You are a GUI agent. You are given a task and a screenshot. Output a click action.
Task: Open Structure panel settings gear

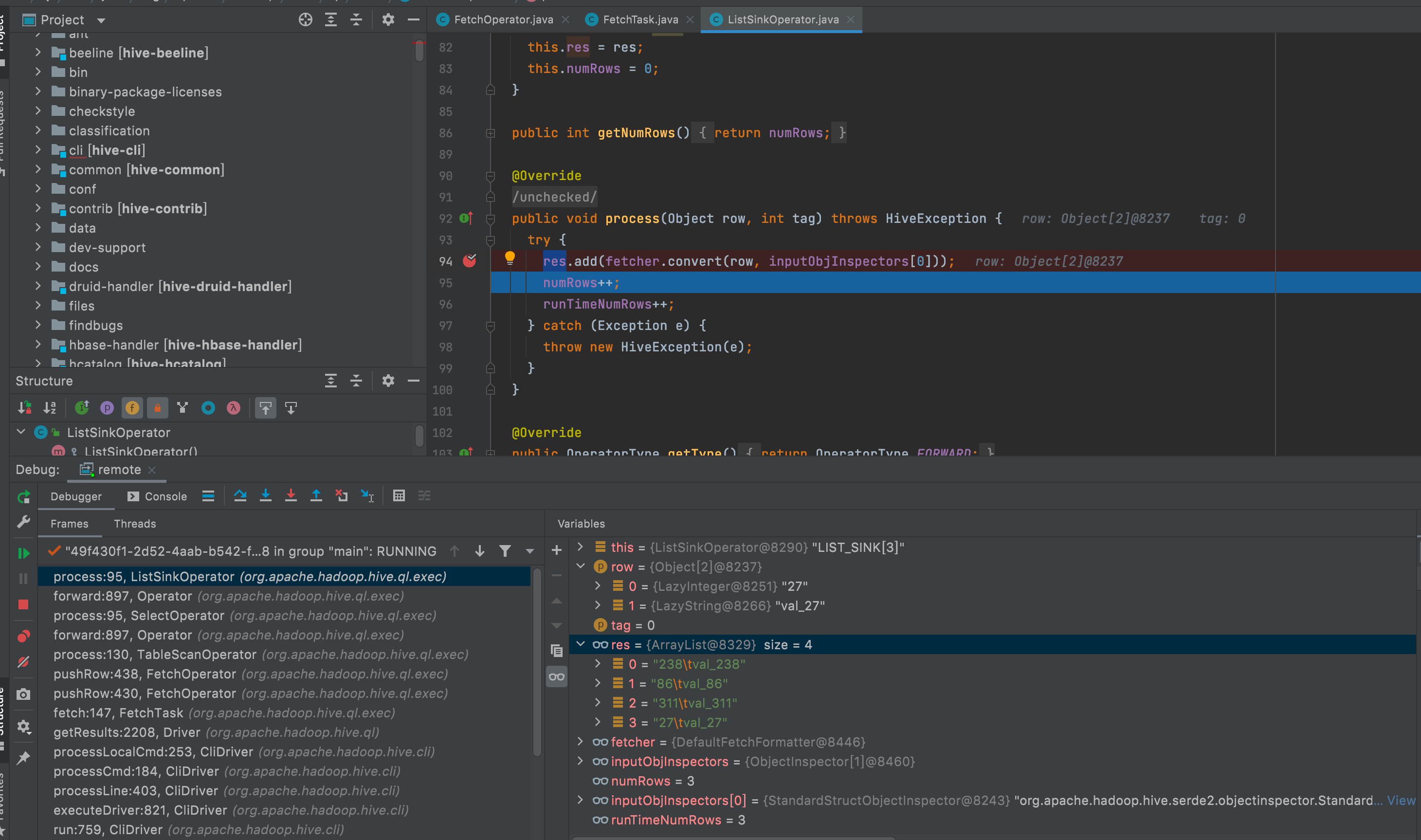tap(388, 381)
